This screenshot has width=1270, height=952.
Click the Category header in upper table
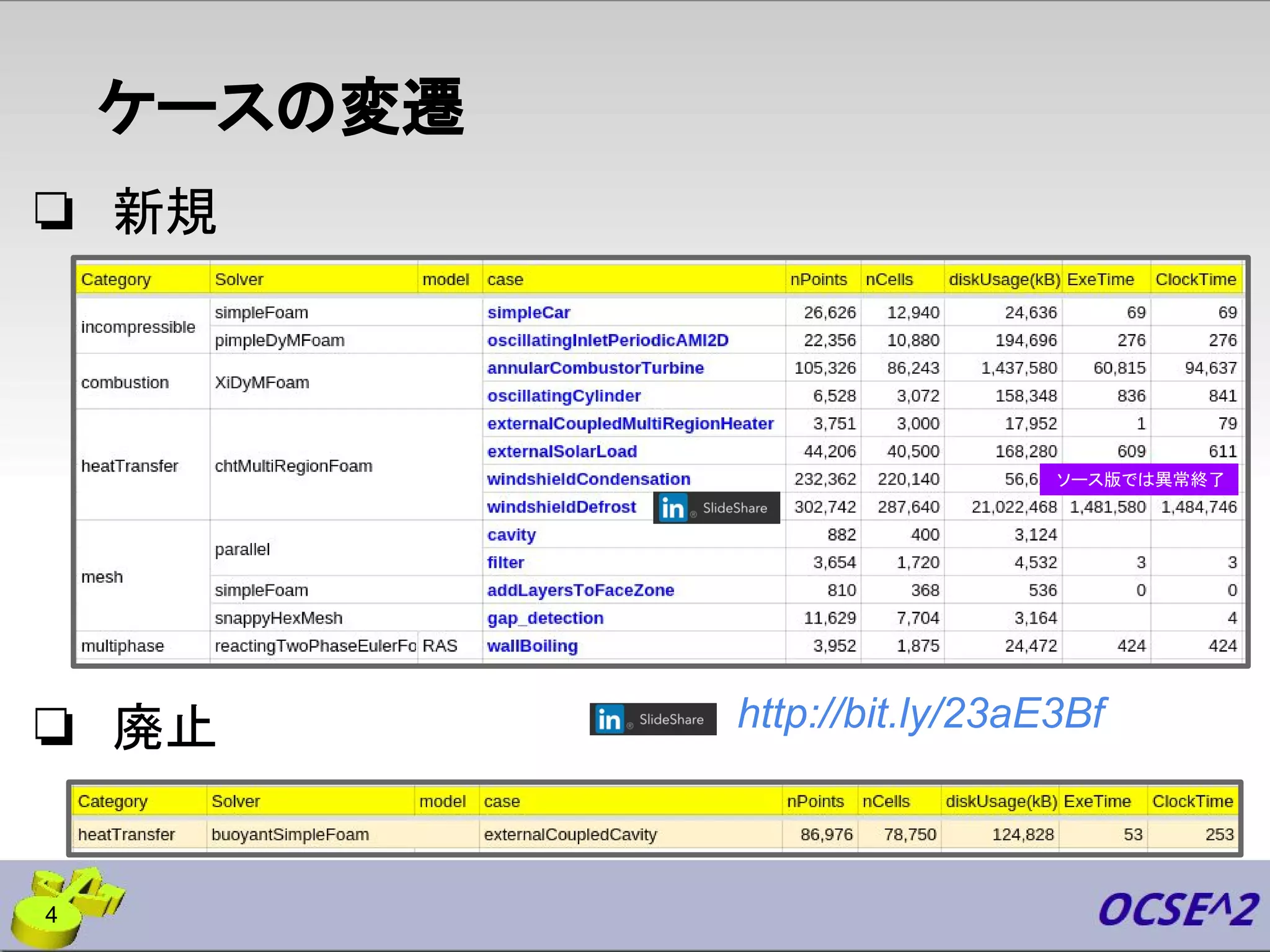116,280
